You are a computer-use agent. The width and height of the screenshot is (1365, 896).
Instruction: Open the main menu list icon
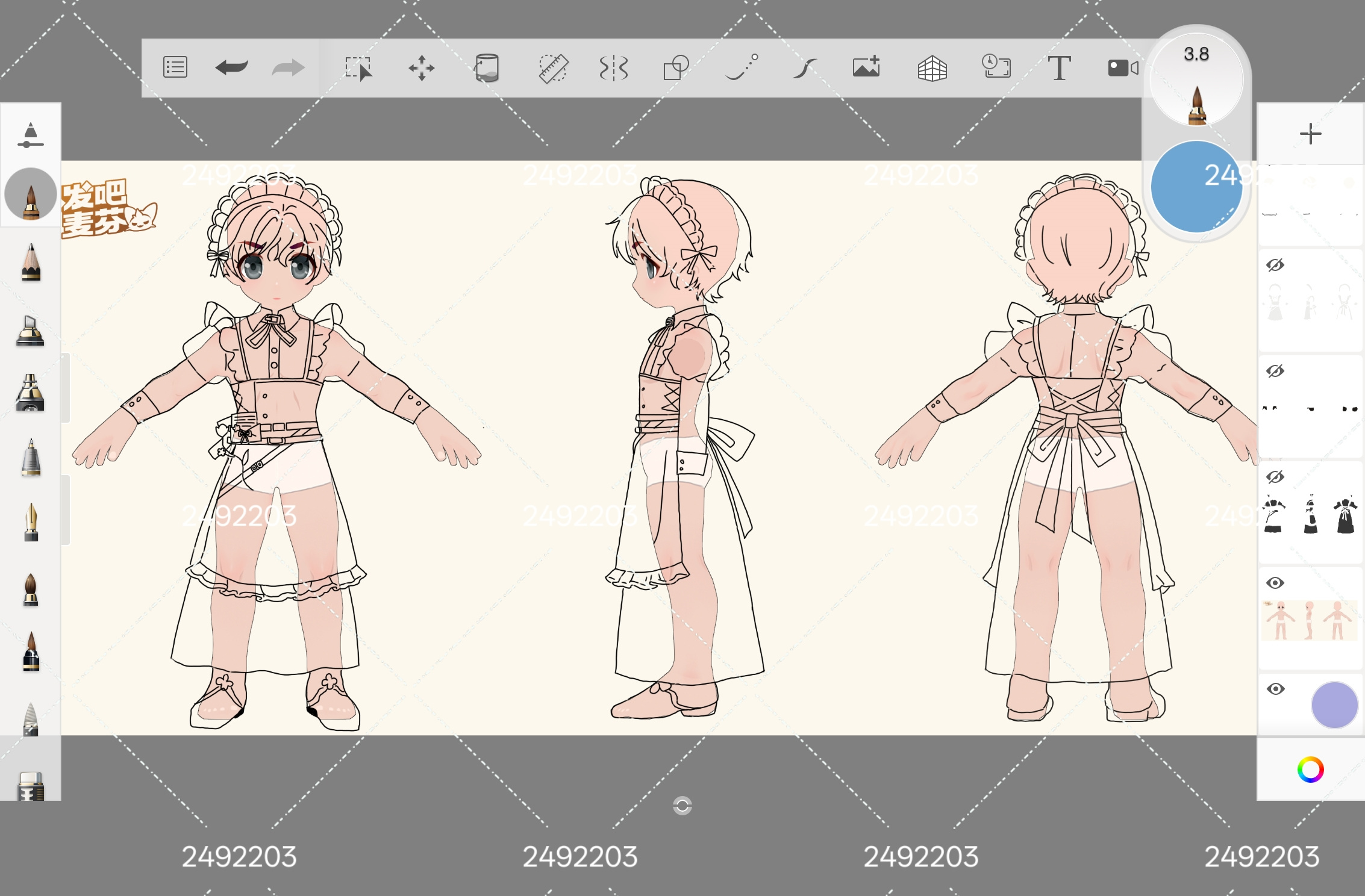pos(175,67)
